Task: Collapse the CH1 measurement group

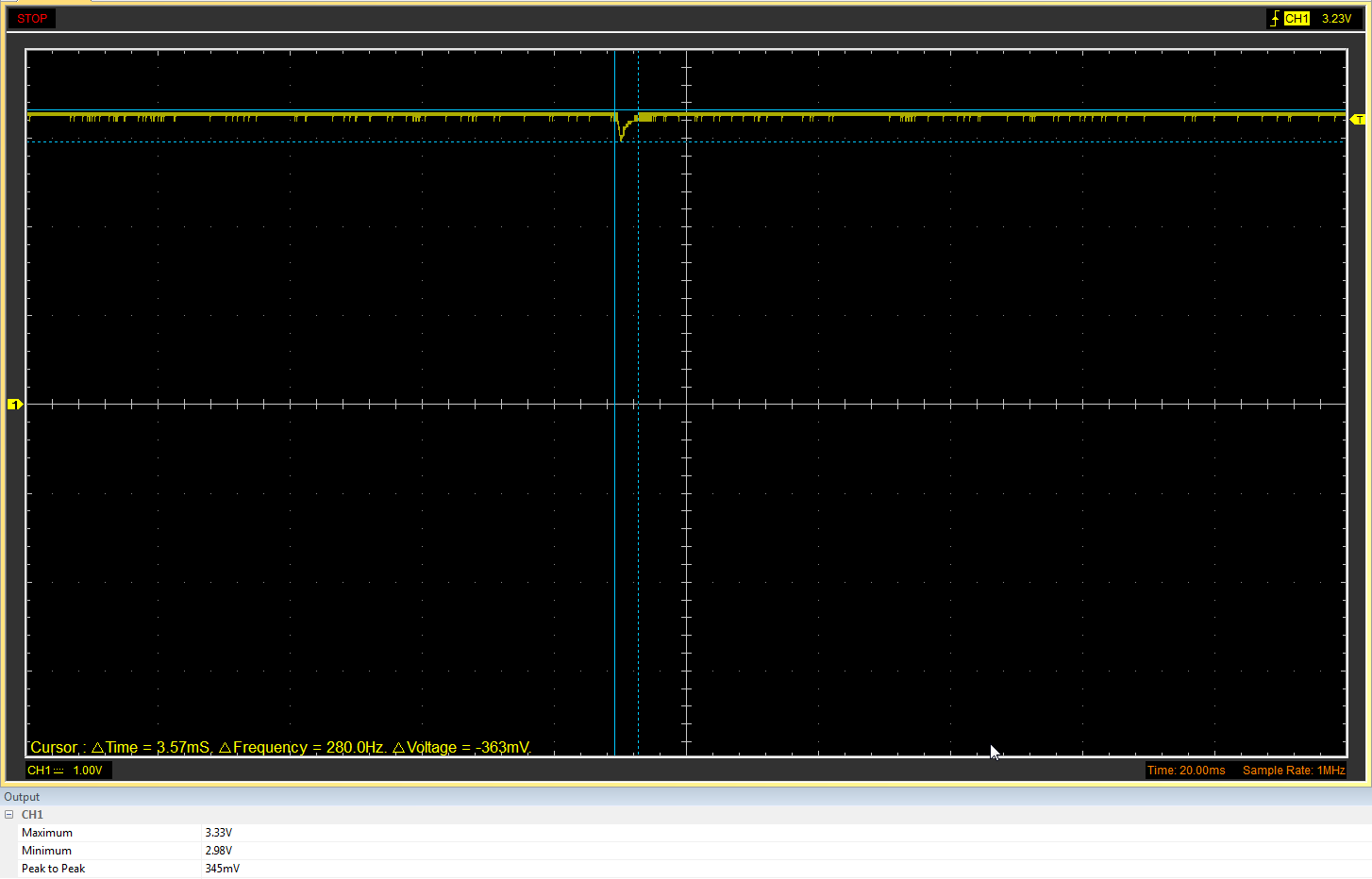Action: pos(9,815)
